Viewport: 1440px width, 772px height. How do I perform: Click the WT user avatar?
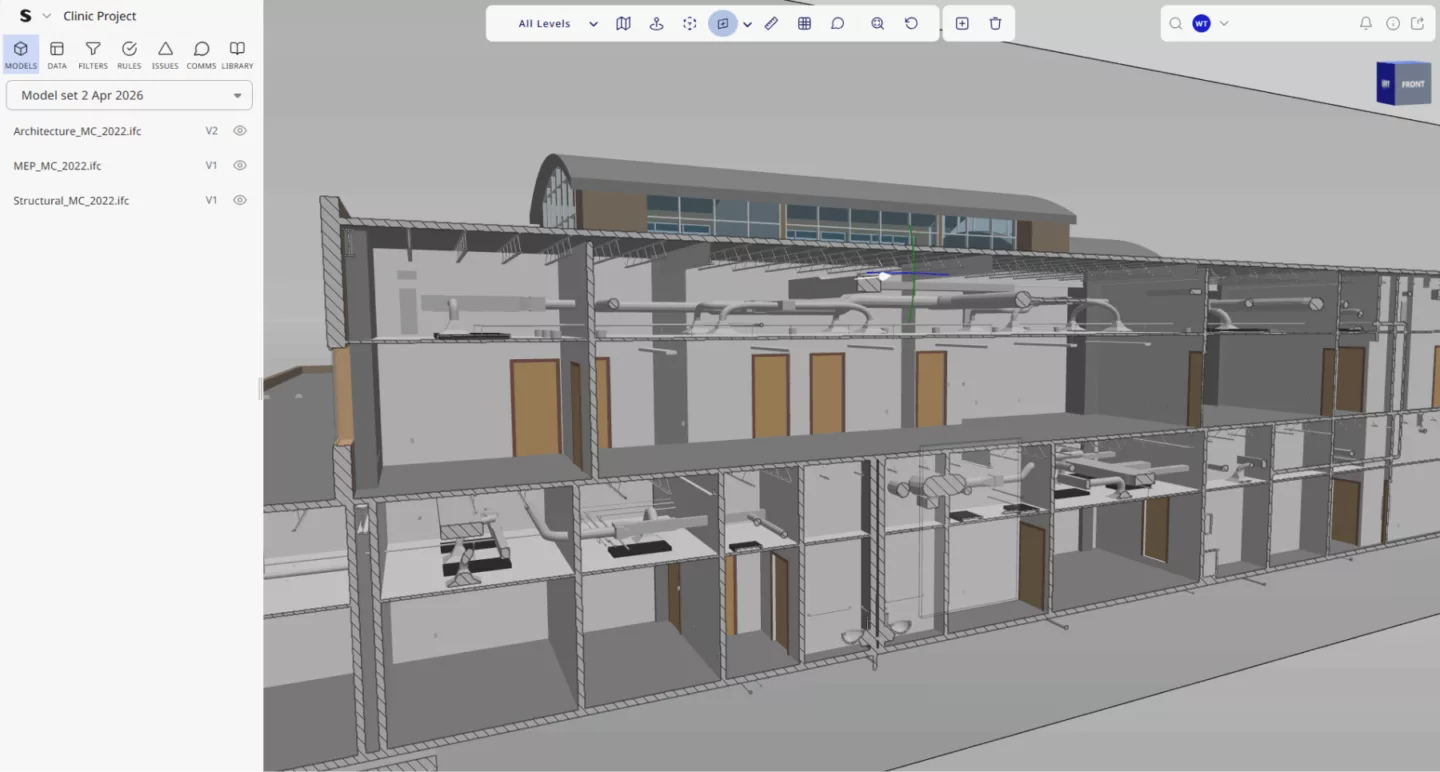1201,24
